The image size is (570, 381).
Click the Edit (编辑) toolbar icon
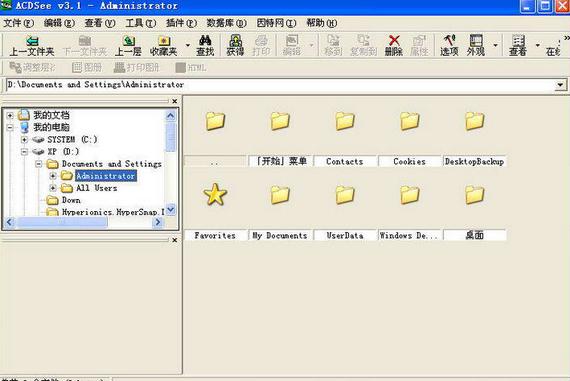pos(292,45)
